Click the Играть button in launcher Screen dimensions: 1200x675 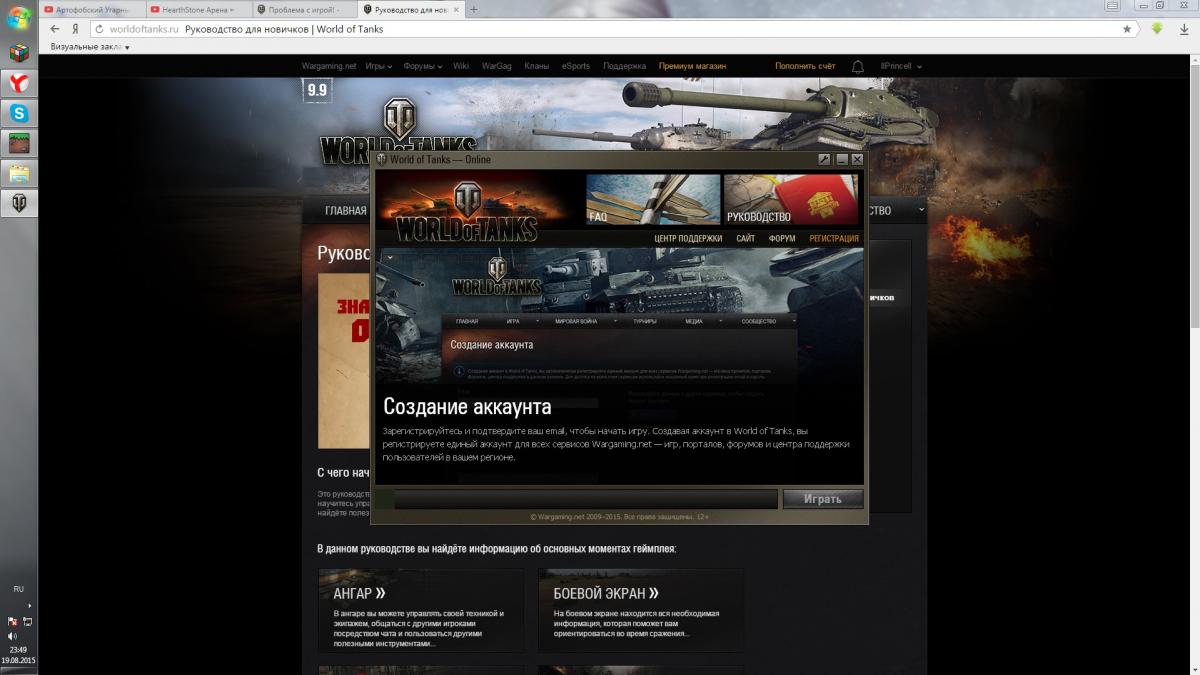coord(823,499)
